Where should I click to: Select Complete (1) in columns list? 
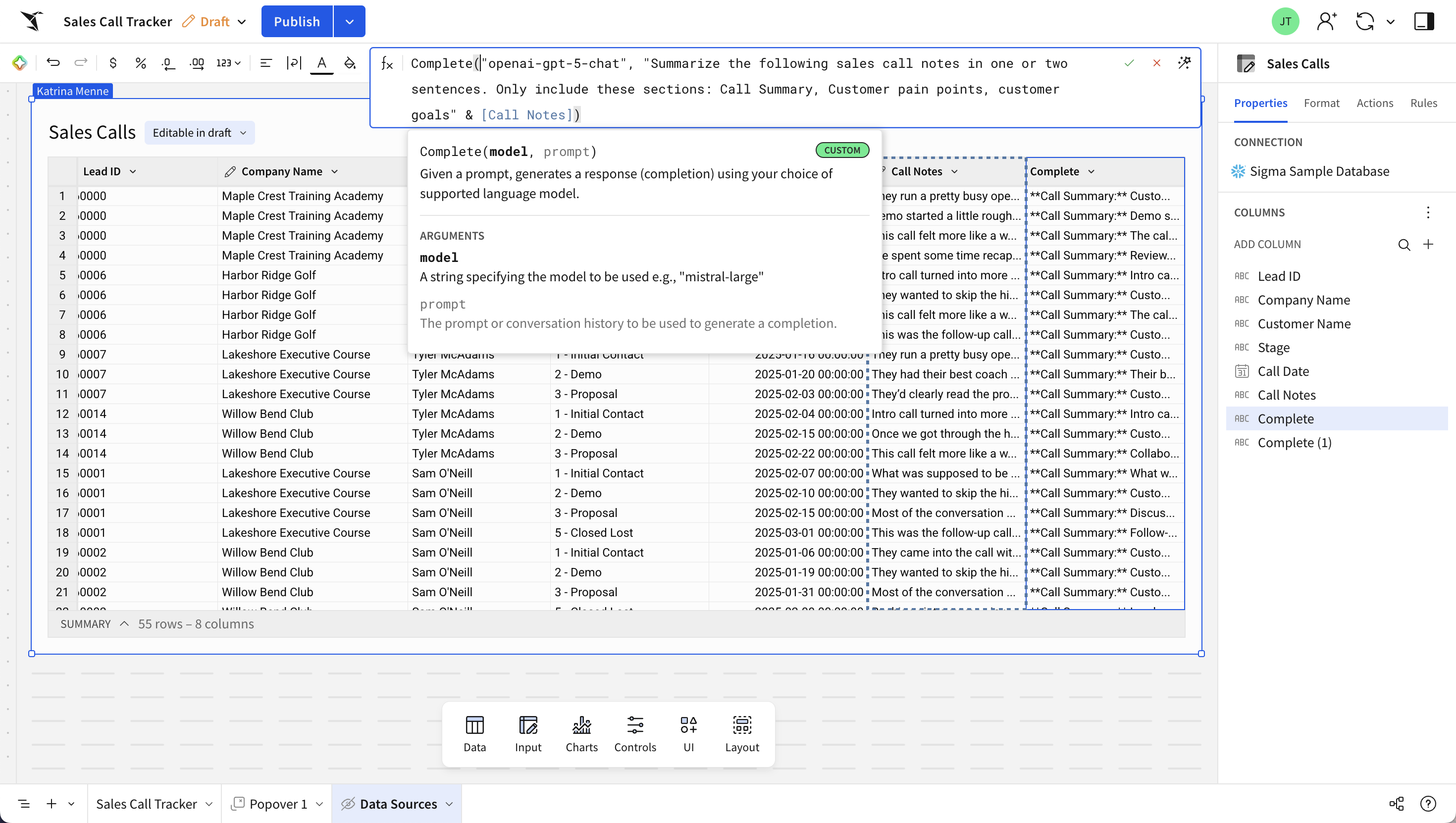tap(1295, 443)
